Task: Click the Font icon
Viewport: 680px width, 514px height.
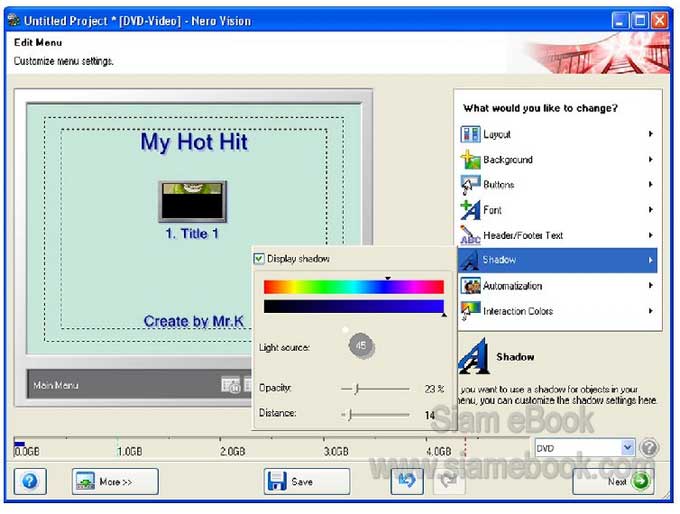Action: pyautogui.click(x=470, y=210)
